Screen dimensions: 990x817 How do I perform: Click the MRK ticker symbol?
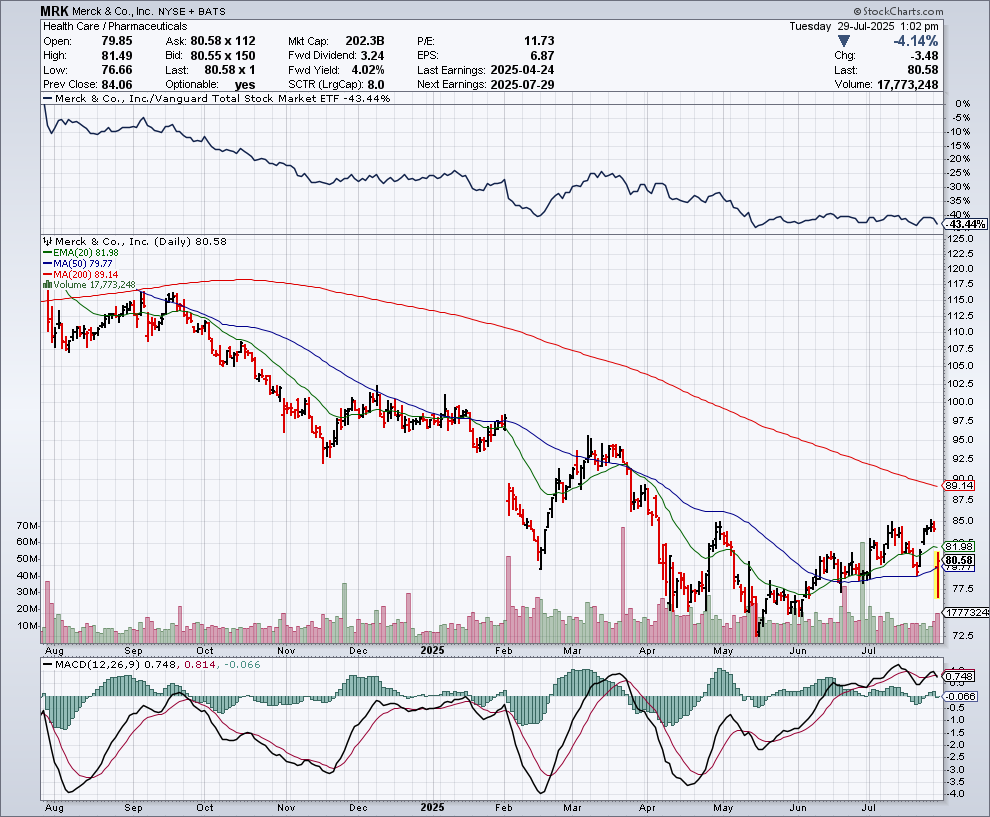(x=54, y=11)
